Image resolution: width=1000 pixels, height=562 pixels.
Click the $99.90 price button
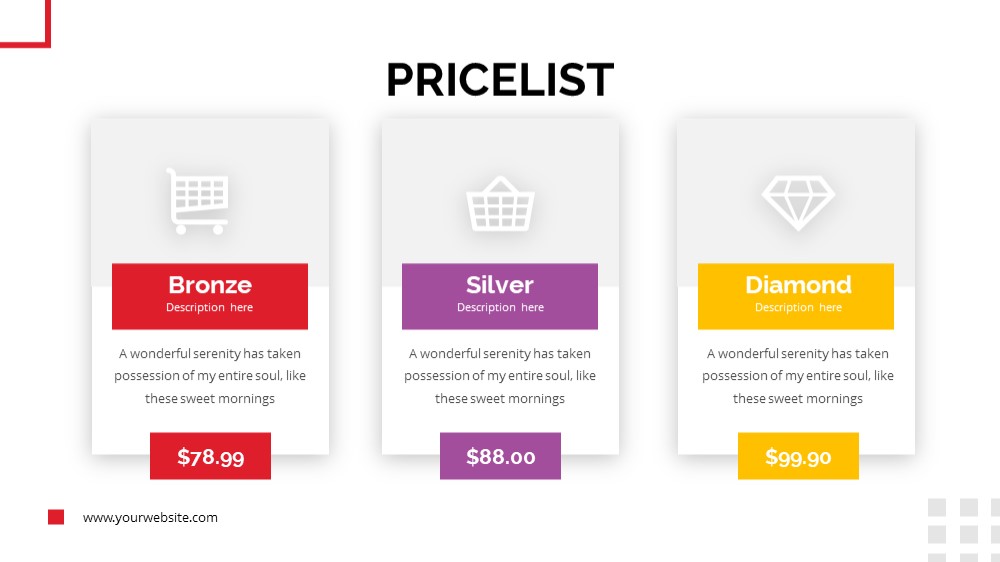click(x=798, y=456)
